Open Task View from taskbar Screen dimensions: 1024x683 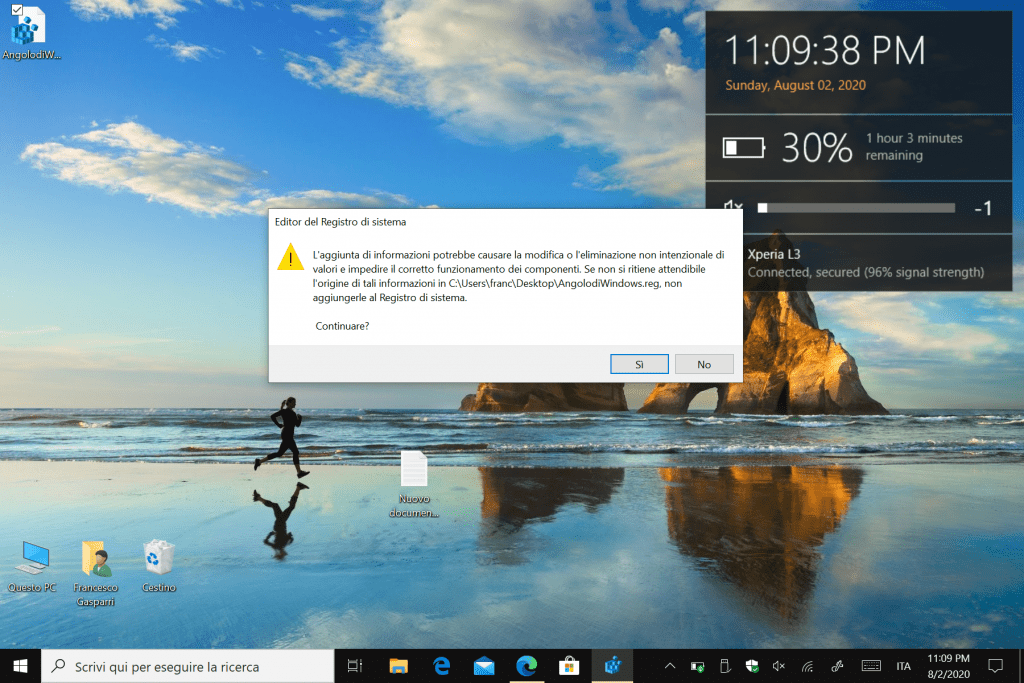(354, 666)
